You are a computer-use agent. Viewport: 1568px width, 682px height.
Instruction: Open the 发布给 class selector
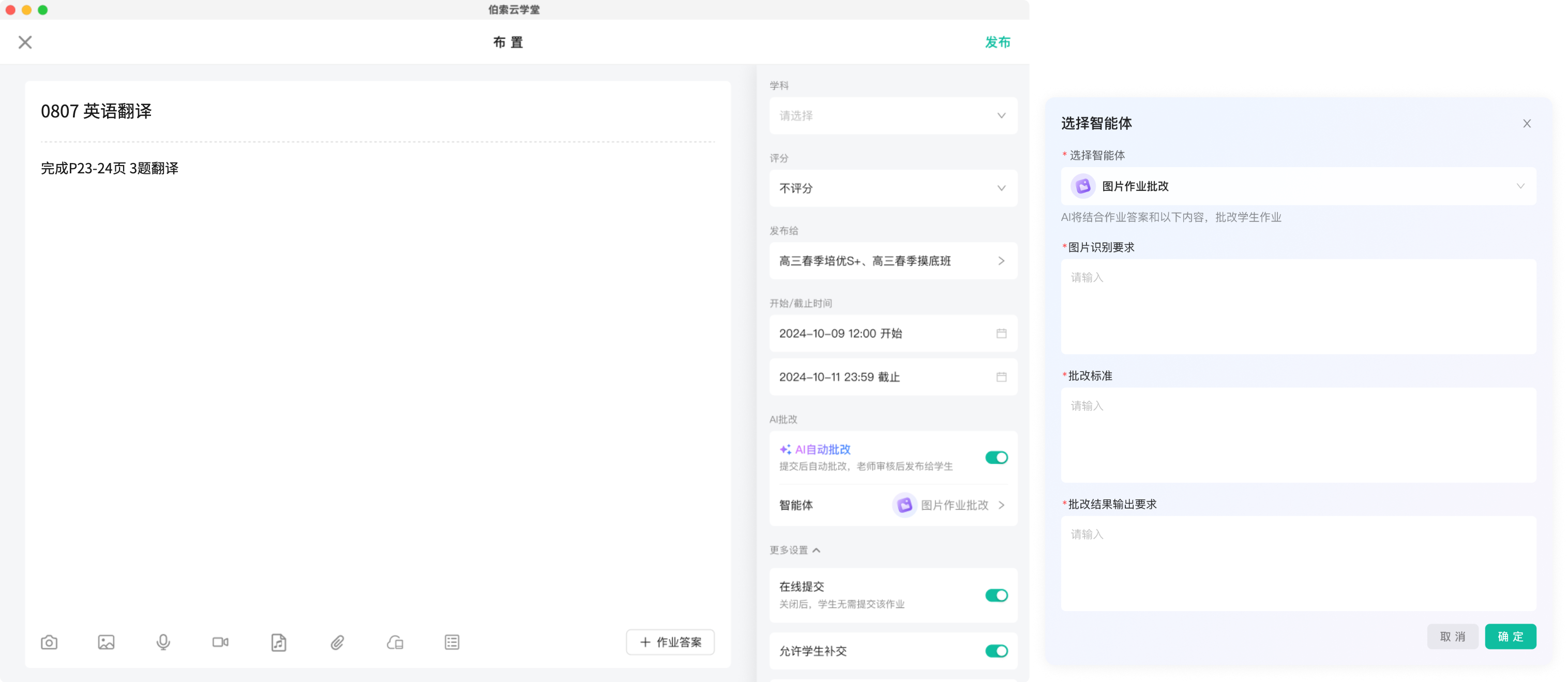(893, 261)
